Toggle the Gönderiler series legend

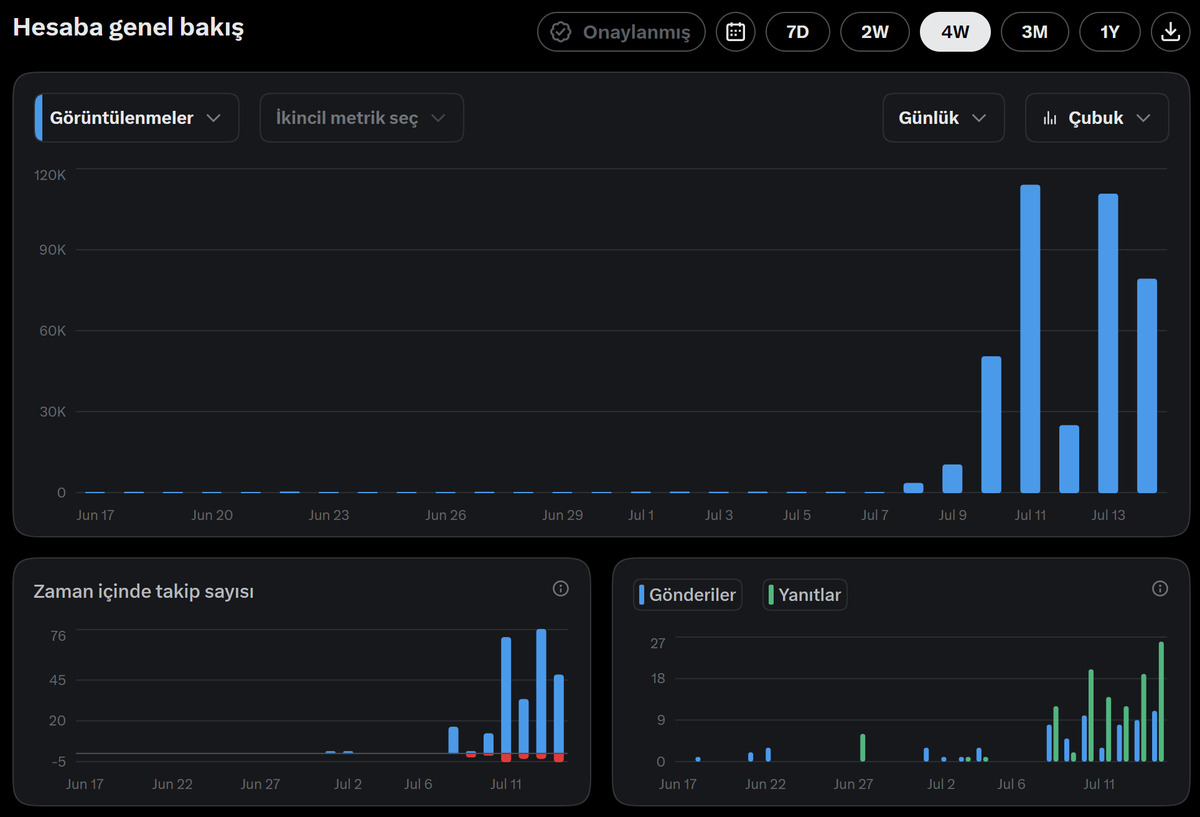(x=688, y=595)
